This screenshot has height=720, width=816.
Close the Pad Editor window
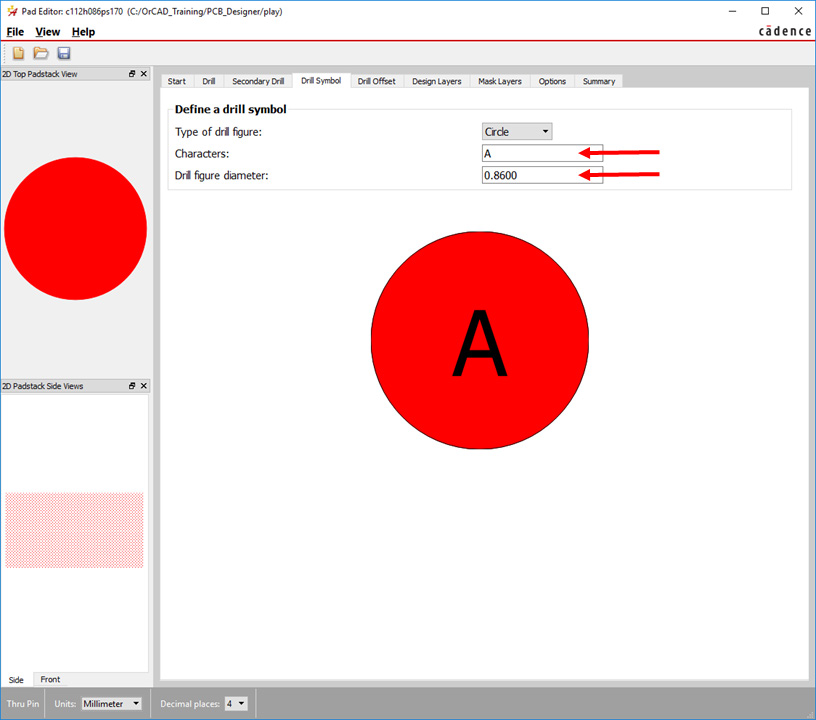tap(798, 11)
